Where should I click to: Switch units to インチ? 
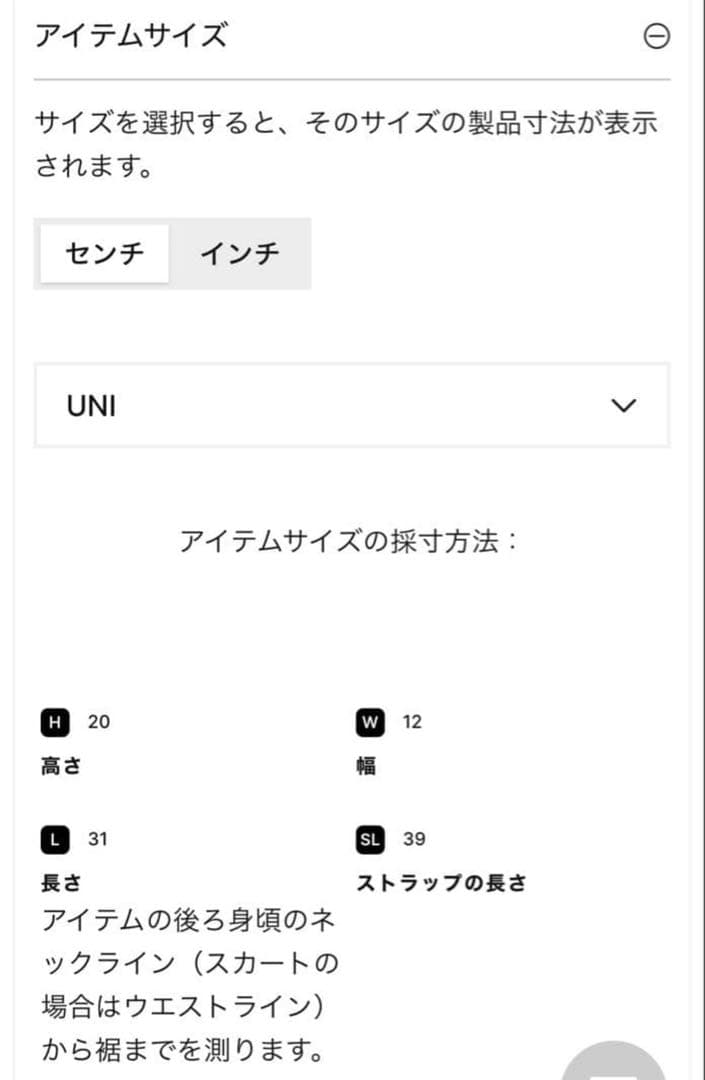[240, 253]
